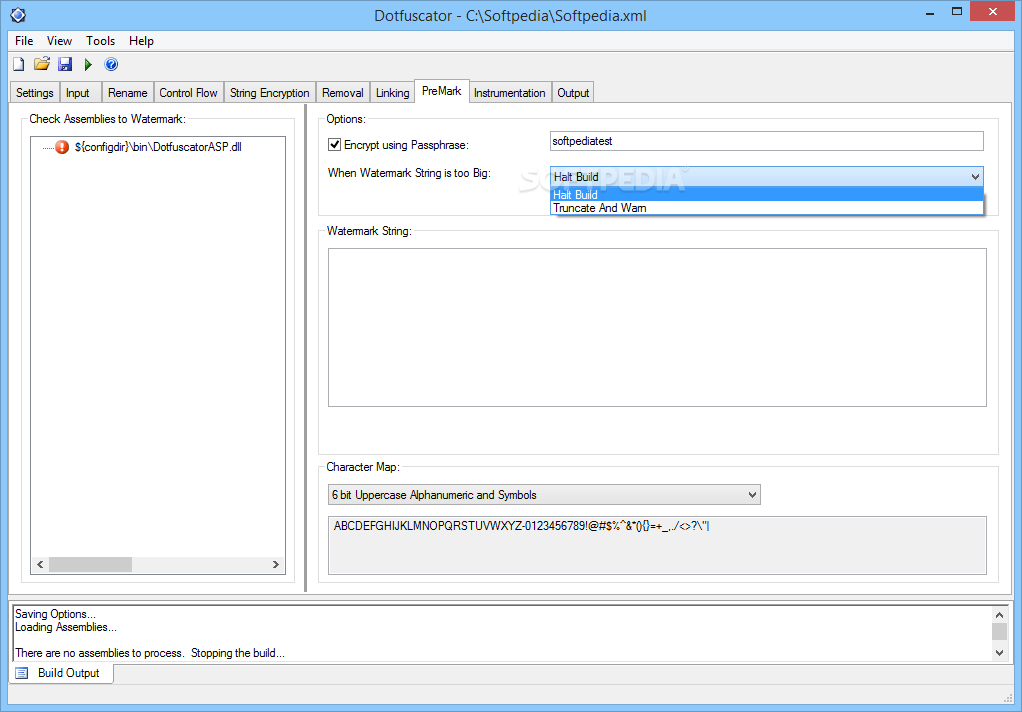Switch to the Instrumentation tab

509,91
